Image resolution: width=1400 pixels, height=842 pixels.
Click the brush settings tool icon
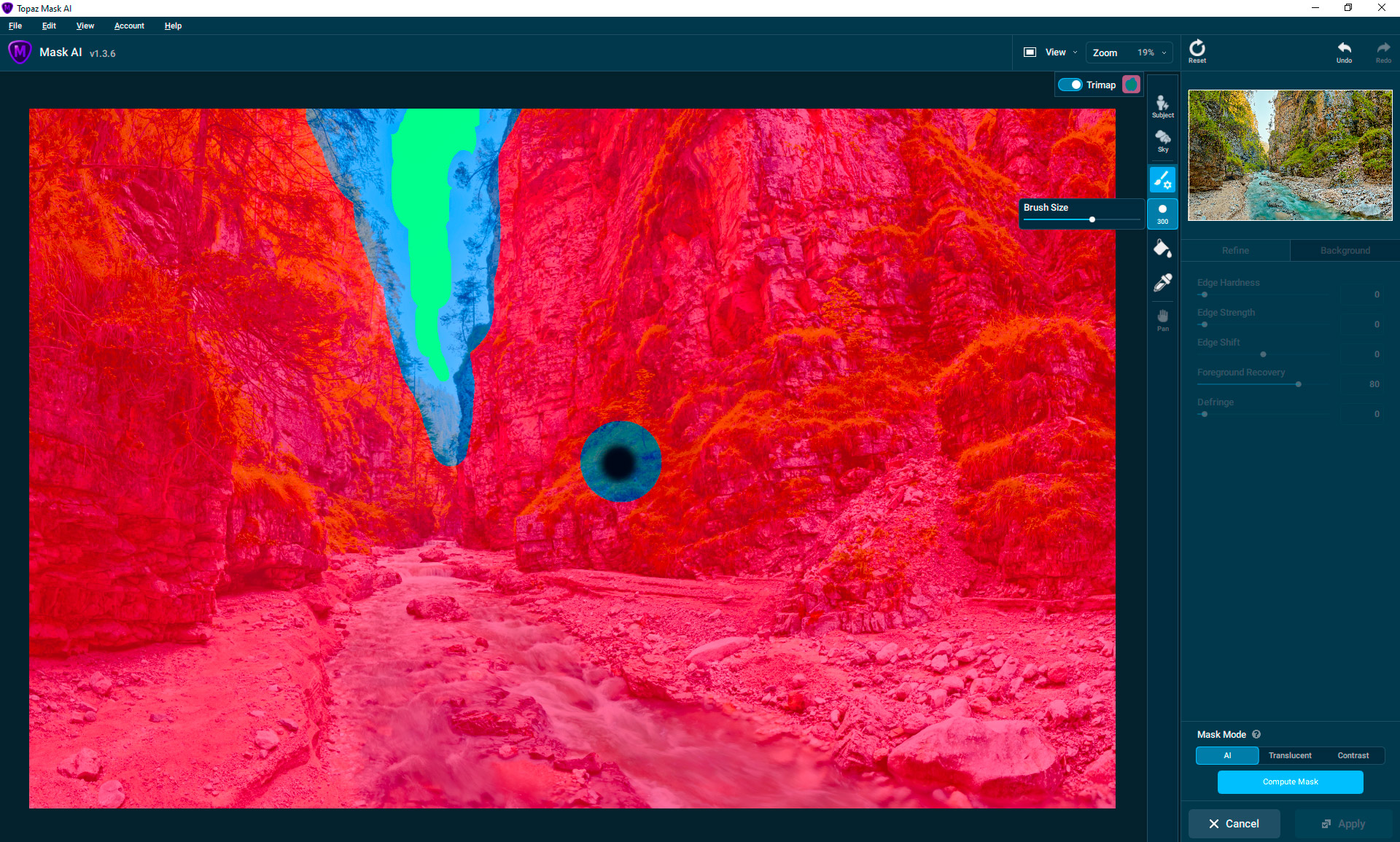click(x=1162, y=179)
